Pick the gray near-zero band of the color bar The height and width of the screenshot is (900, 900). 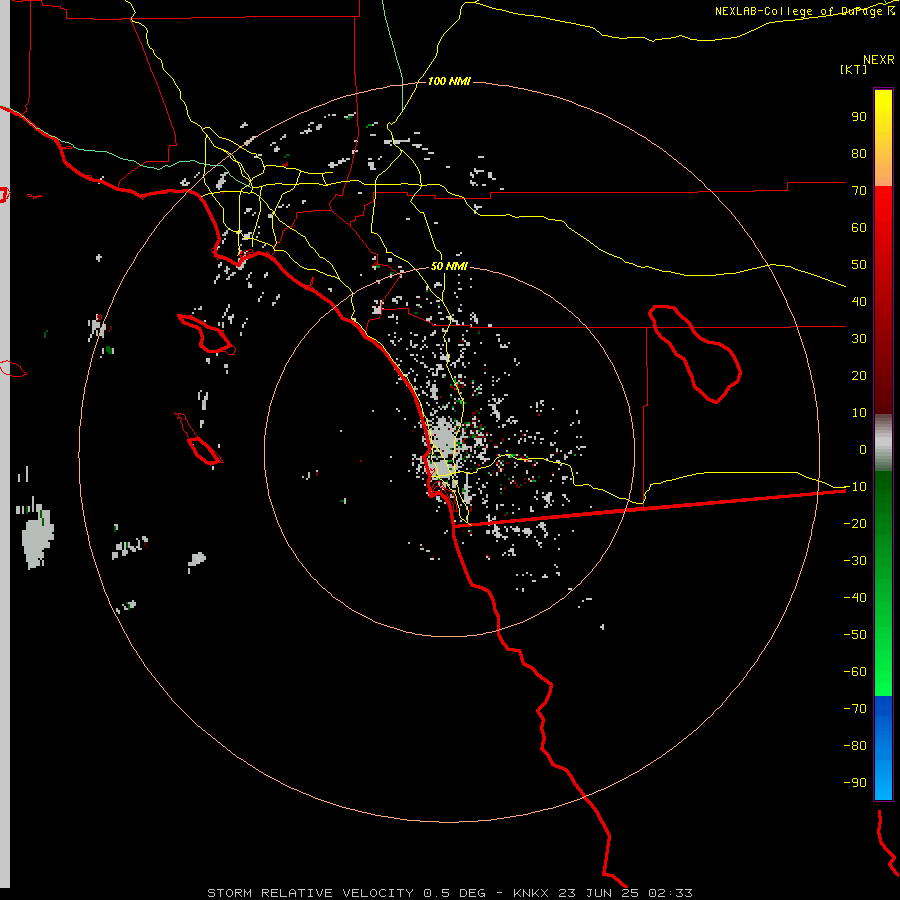(883, 443)
